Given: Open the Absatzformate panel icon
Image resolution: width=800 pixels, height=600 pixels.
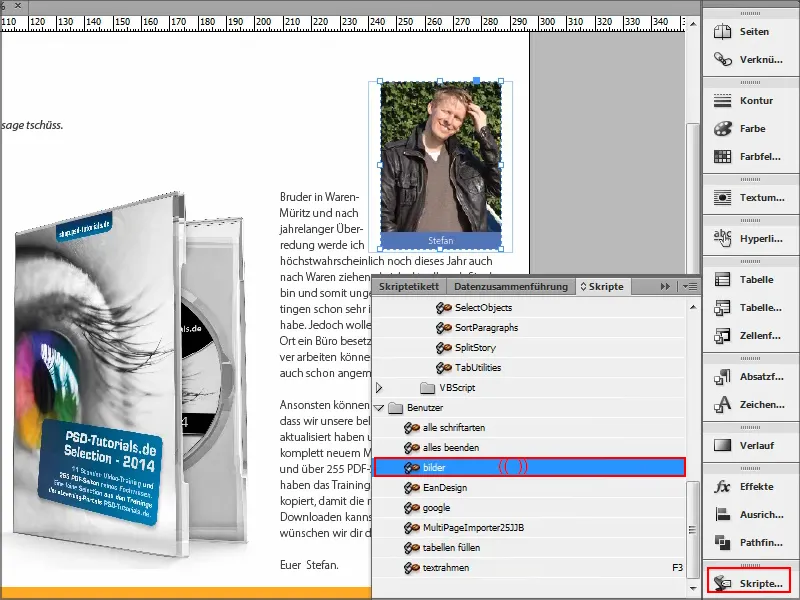Looking at the screenshot, I should [722, 377].
